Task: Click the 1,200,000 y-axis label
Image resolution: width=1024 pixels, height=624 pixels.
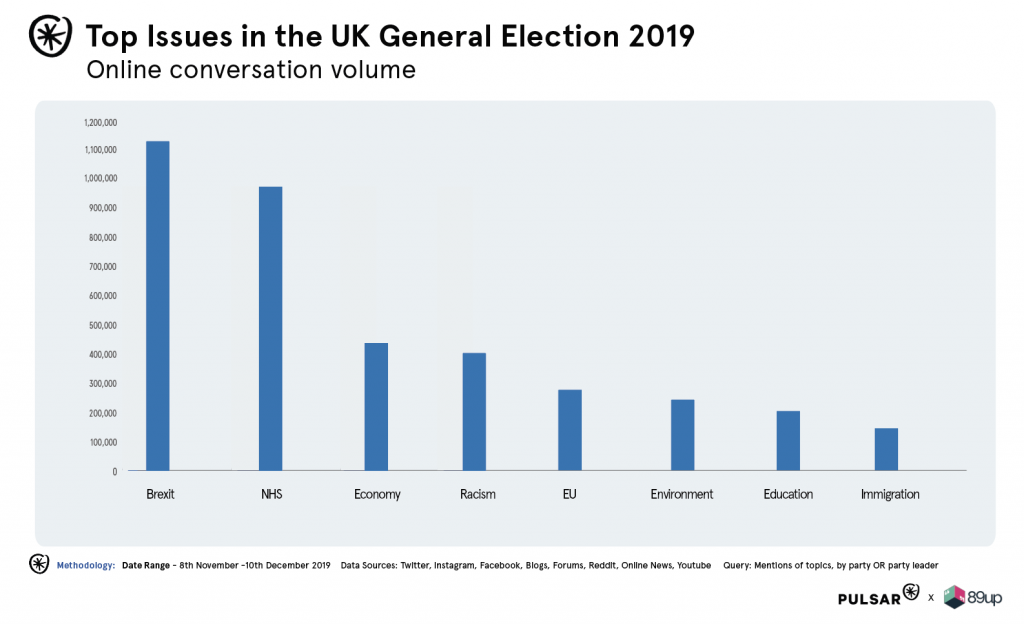Action: pos(101,123)
